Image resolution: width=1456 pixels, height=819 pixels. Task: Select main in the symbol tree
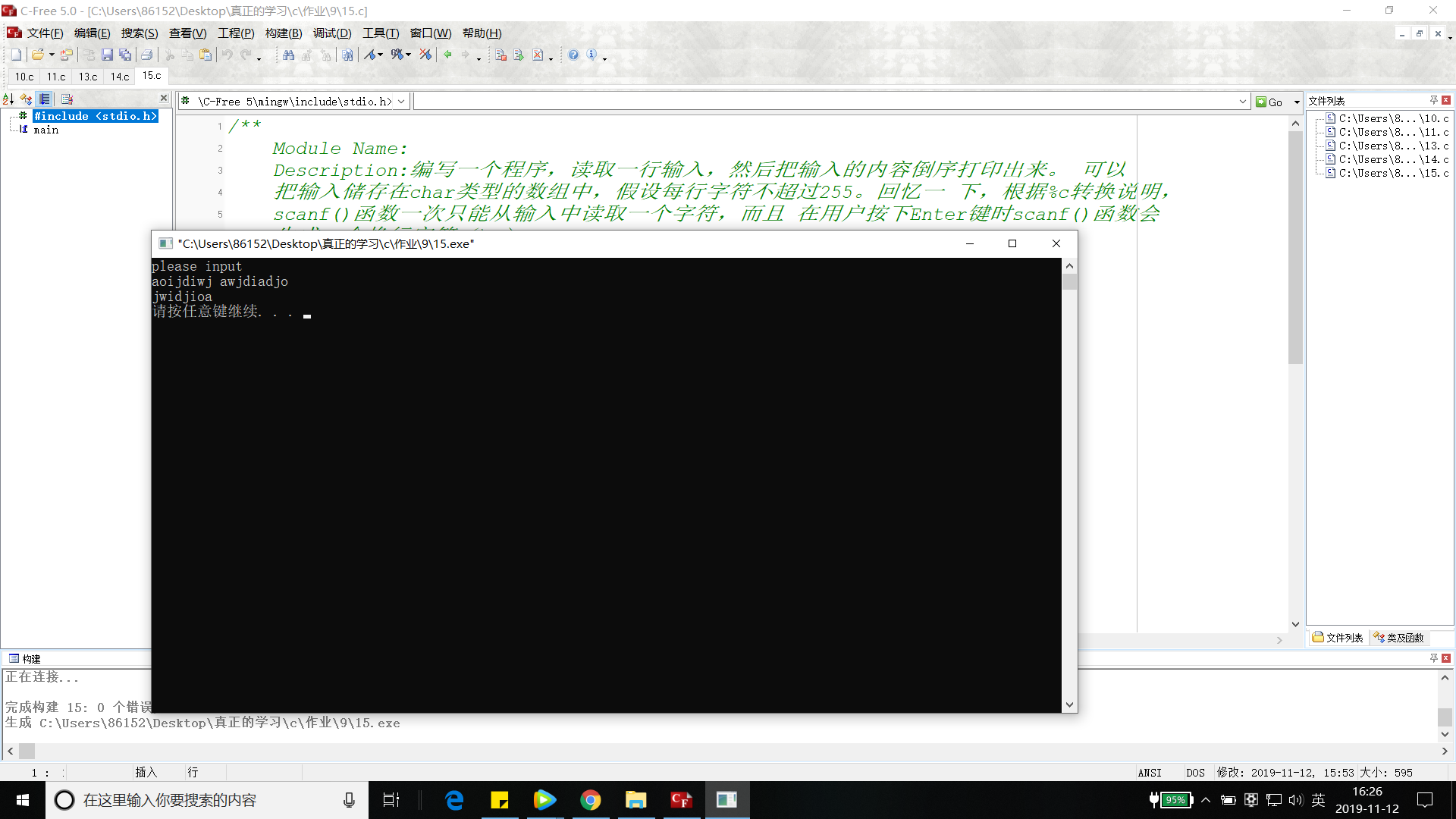pos(45,130)
